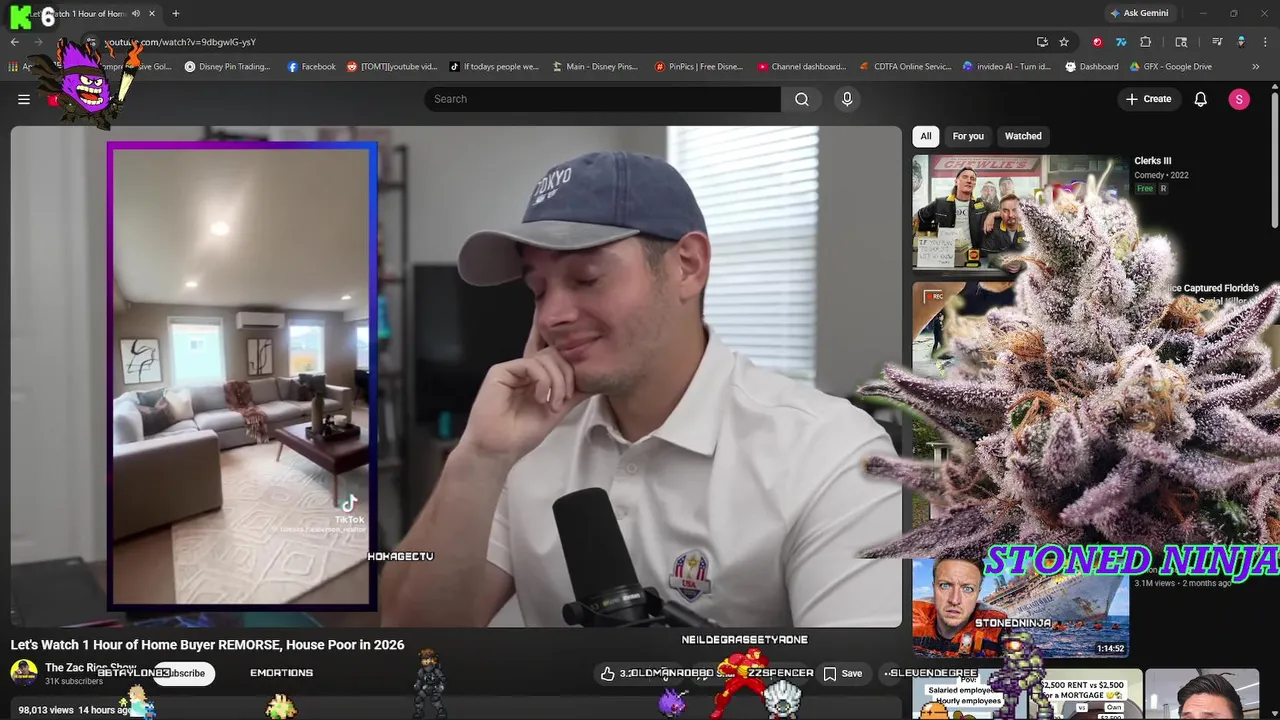
Task: Open the Facebook bookmark
Action: pos(311,67)
